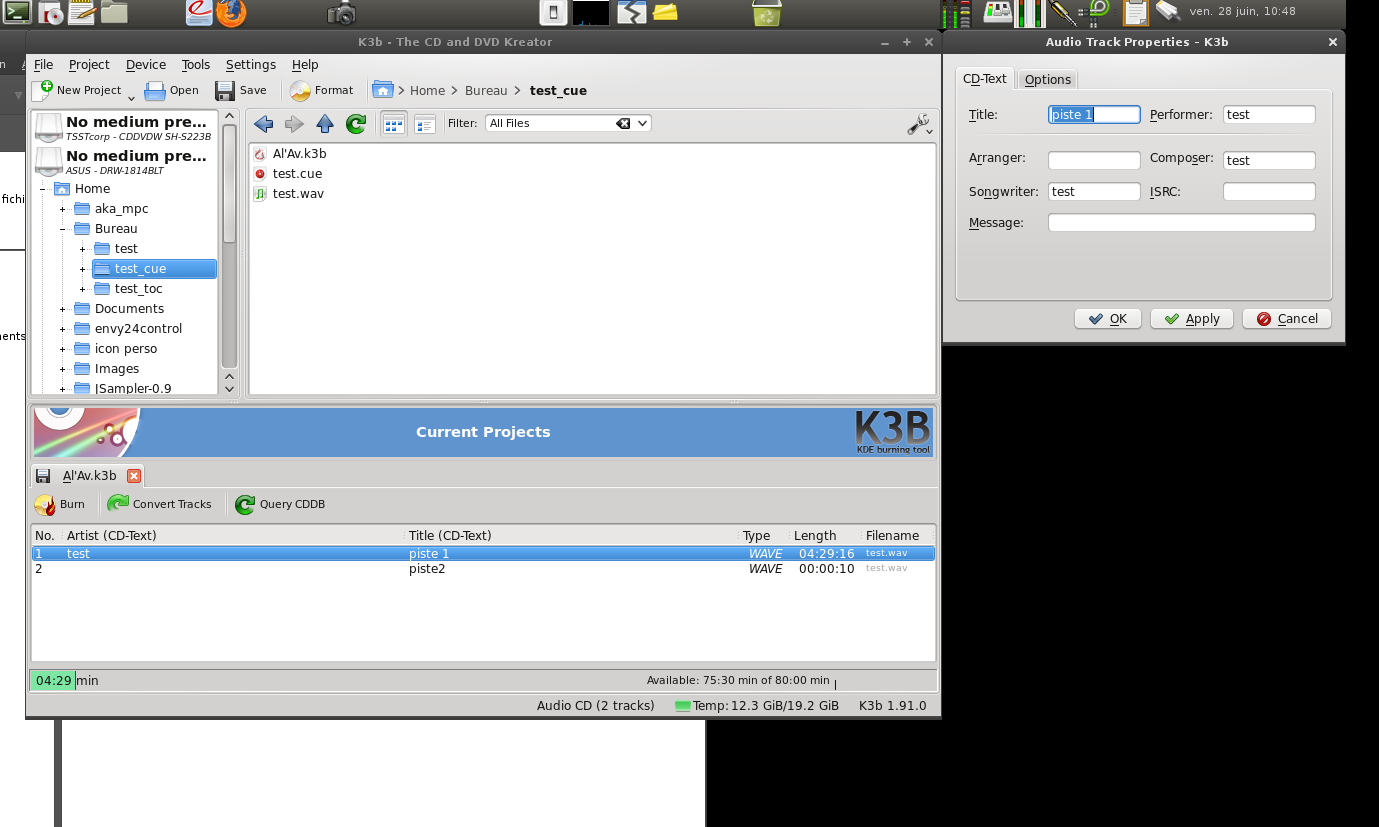
Task: Click the Al'Av.k3b project file
Action: tap(290, 154)
